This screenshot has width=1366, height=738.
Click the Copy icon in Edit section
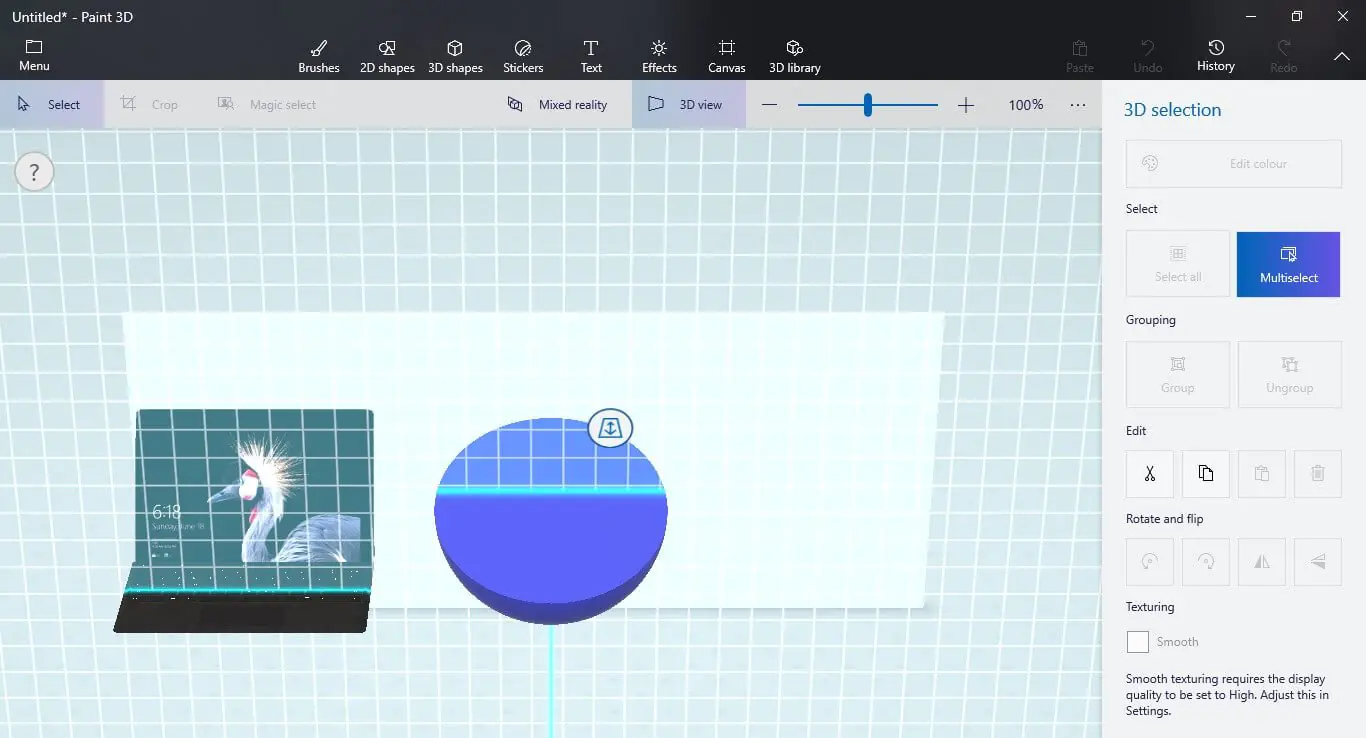coord(1206,474)
